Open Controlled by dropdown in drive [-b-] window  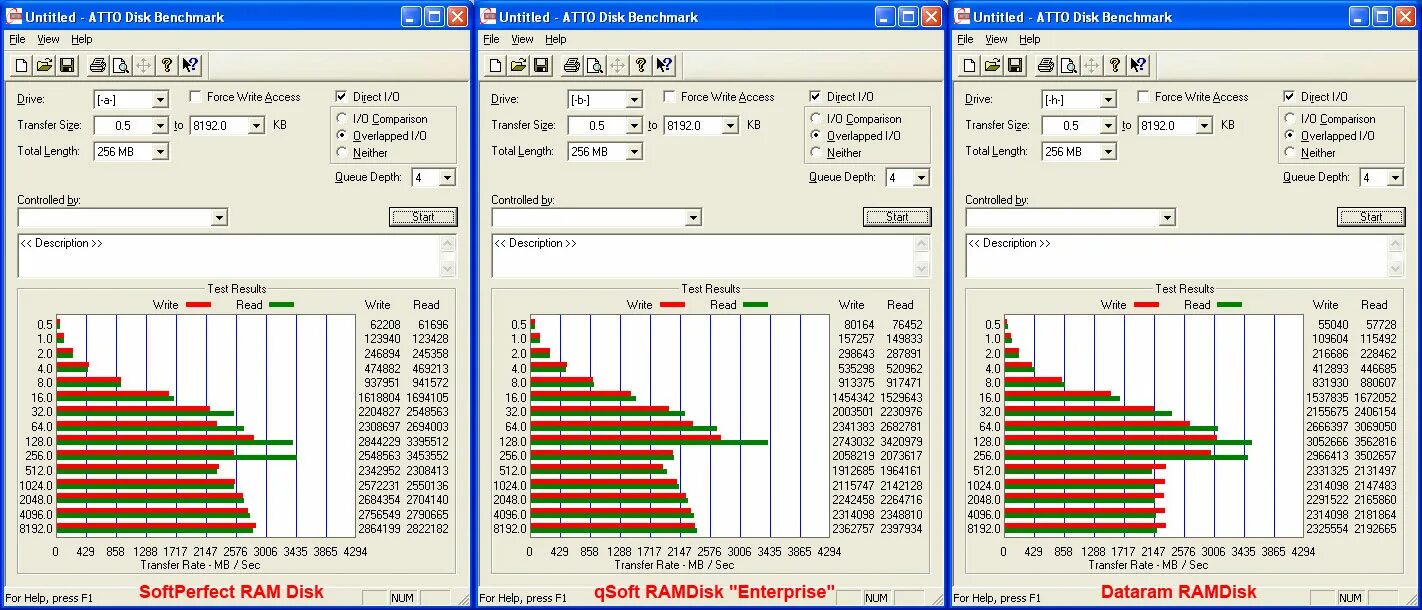(x=693, y=218)
